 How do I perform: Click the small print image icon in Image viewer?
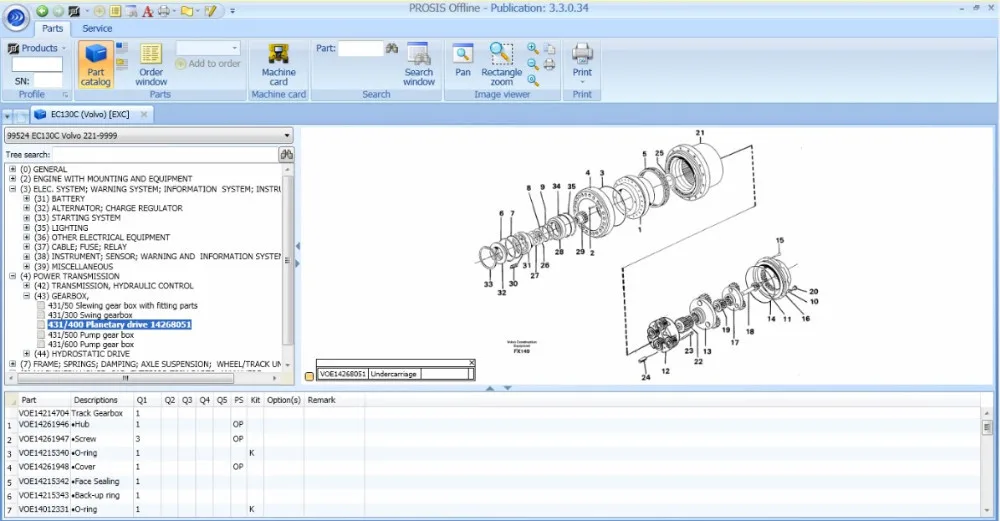549,64
